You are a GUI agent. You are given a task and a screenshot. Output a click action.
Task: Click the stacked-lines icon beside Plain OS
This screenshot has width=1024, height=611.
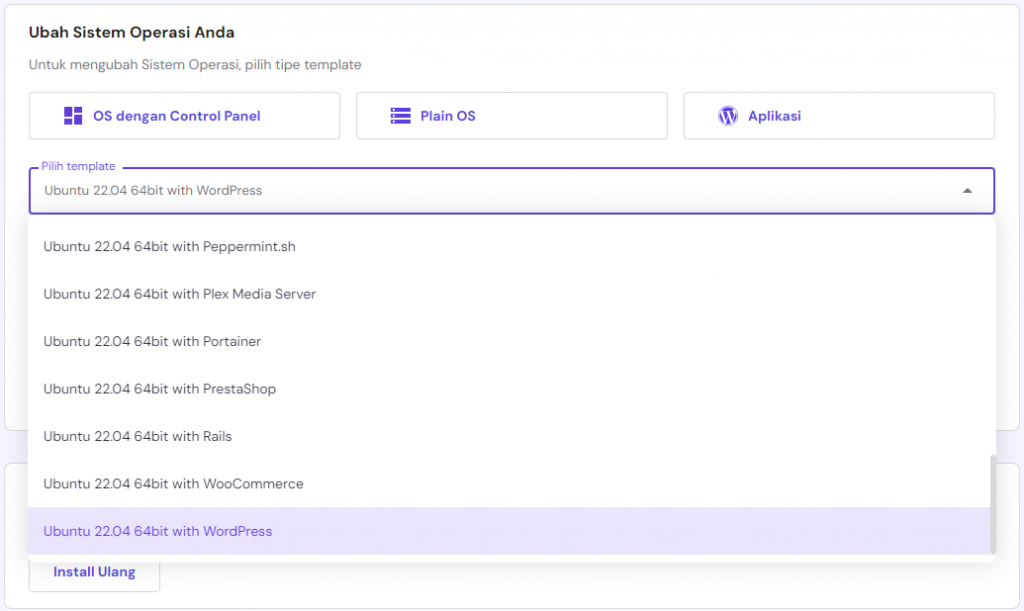coord(400,116)
